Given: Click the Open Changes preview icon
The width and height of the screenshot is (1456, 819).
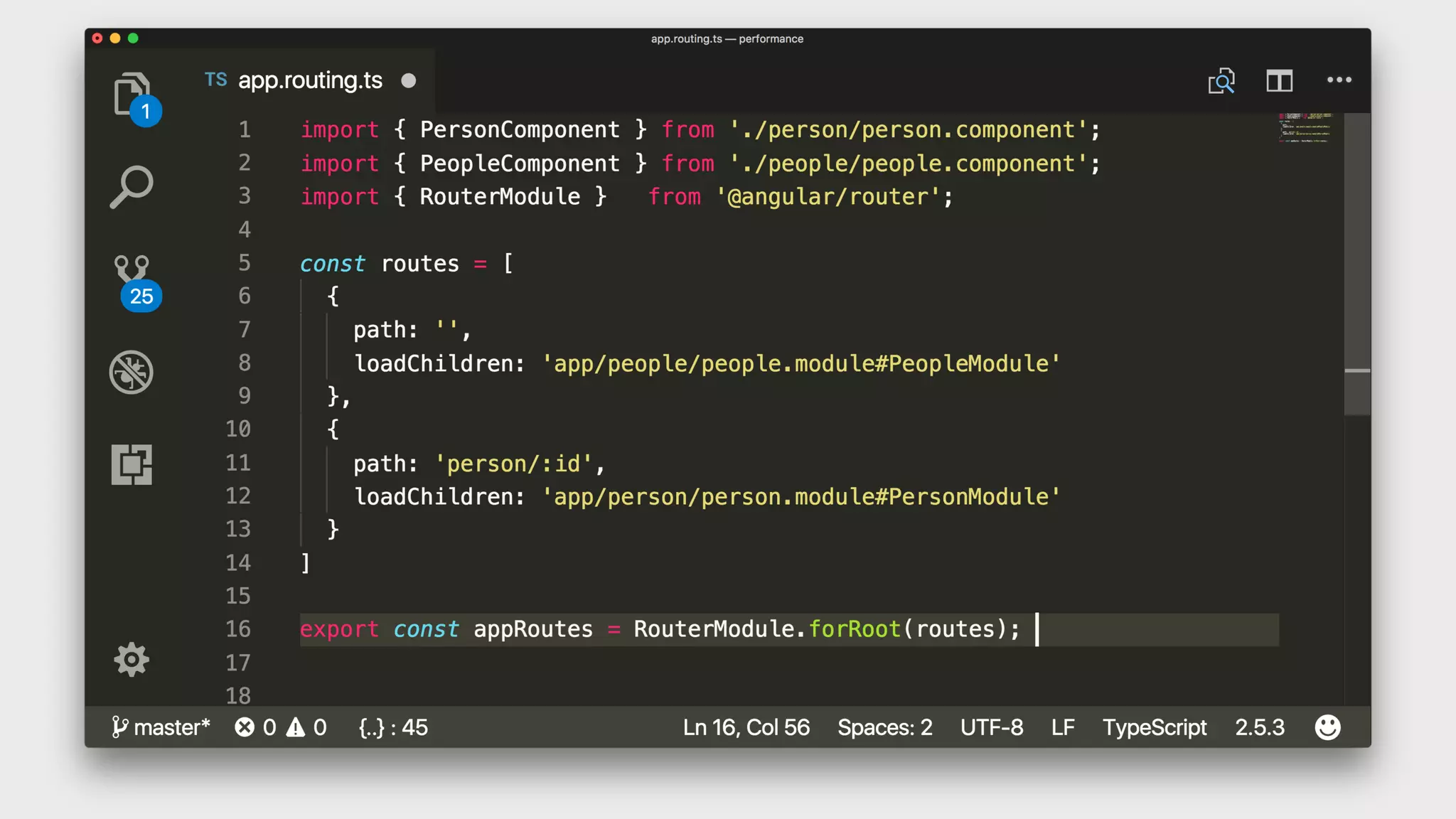Looking at the screenshot, I should pos(1221,81).
